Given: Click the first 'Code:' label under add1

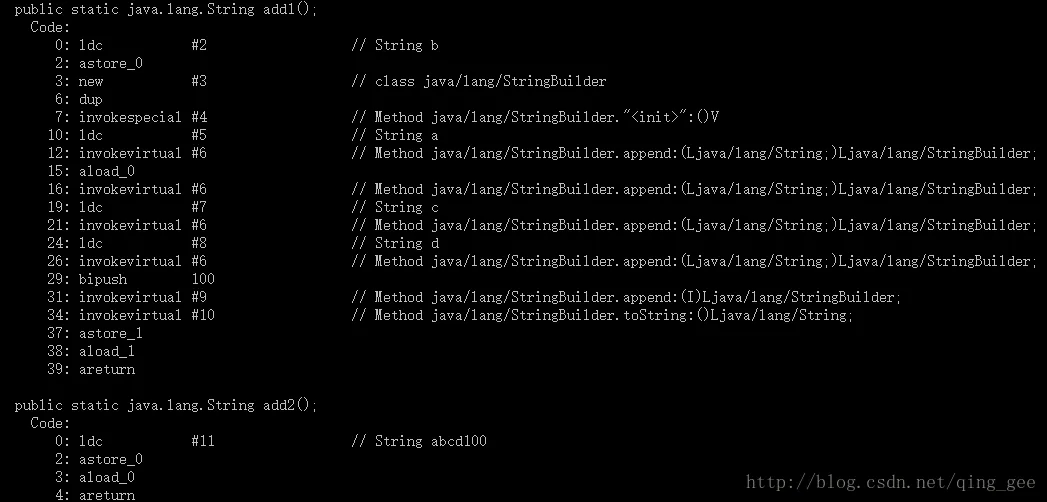Looking at the screenshot, I should [50, 27].
